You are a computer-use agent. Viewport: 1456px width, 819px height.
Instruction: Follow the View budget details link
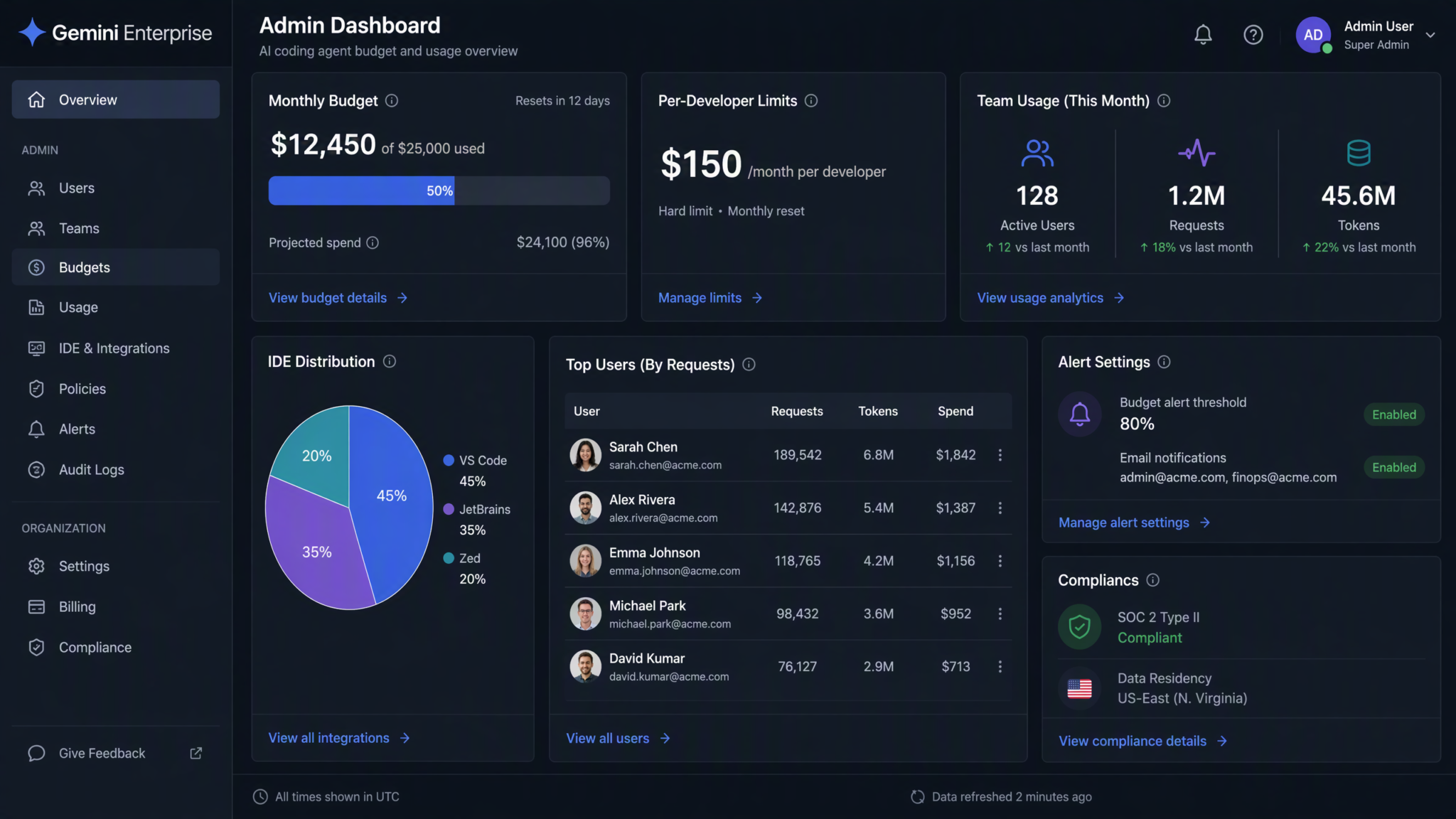point(338,298)
